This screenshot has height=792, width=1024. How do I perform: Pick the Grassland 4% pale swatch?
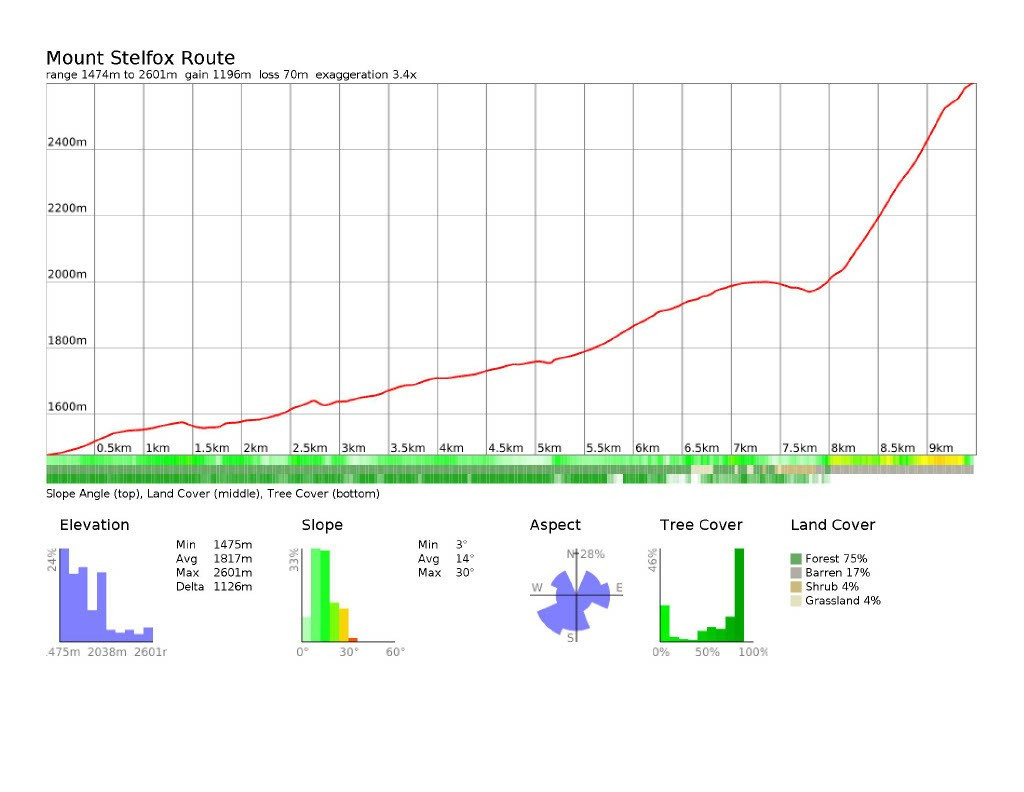click(796, 601)
